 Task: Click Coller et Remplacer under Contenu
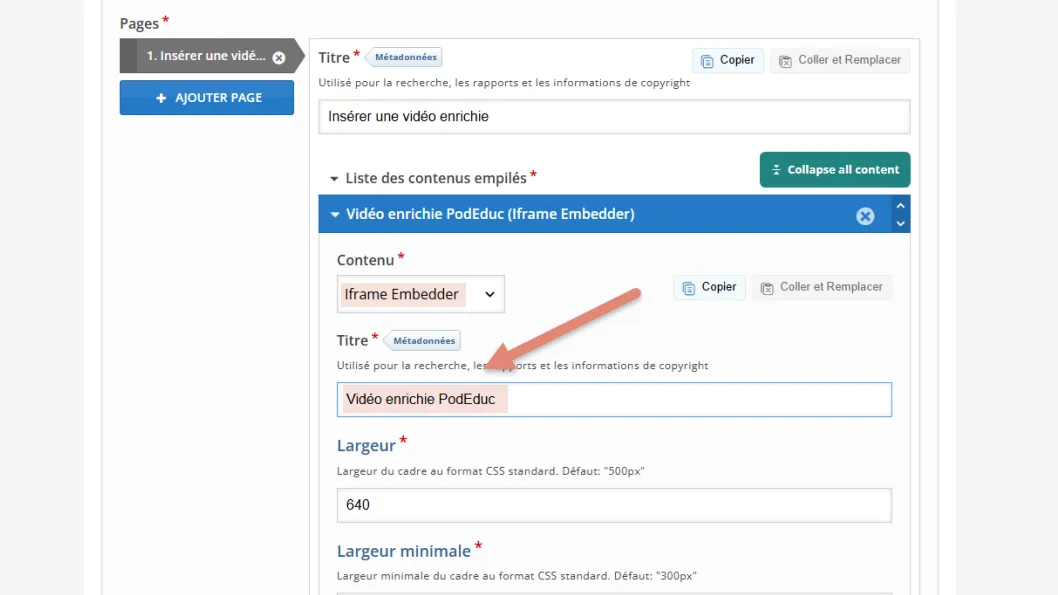pos(822,287)
